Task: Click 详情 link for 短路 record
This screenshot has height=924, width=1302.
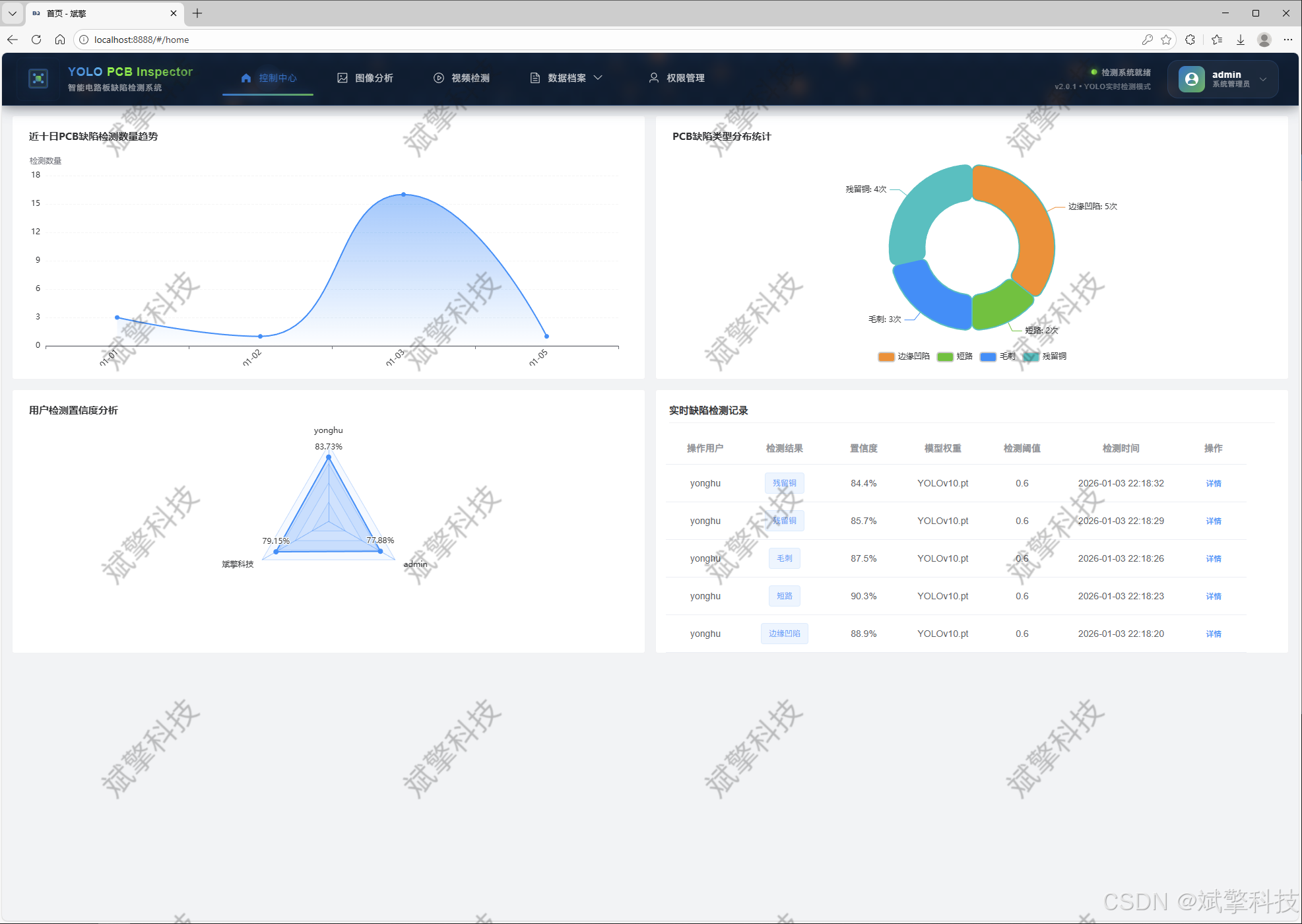Action: (1213, 596)
